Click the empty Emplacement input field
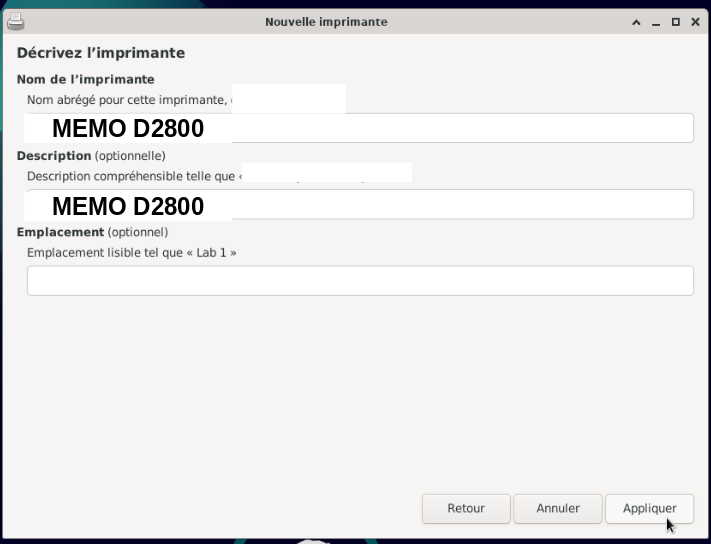This screenshot has height=544, width=711. point(360,281)
